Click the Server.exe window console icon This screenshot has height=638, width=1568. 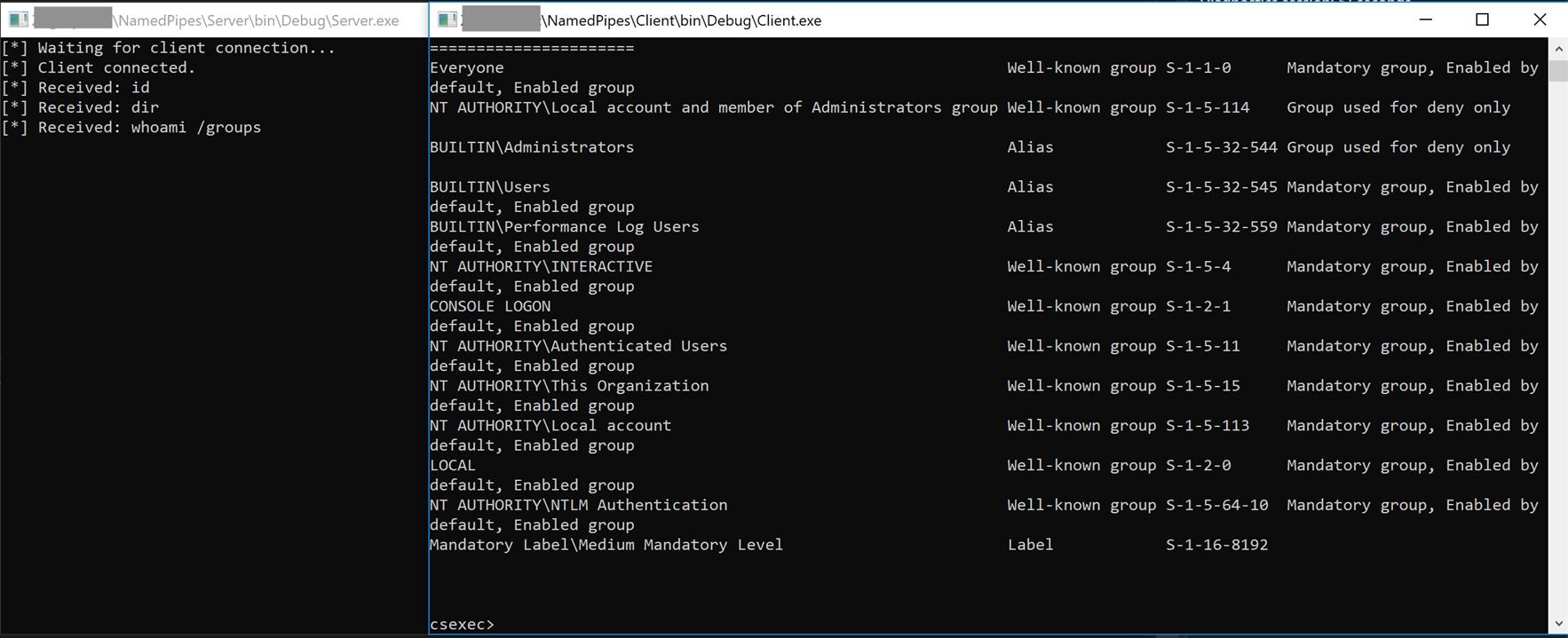[x=19, y=20]
